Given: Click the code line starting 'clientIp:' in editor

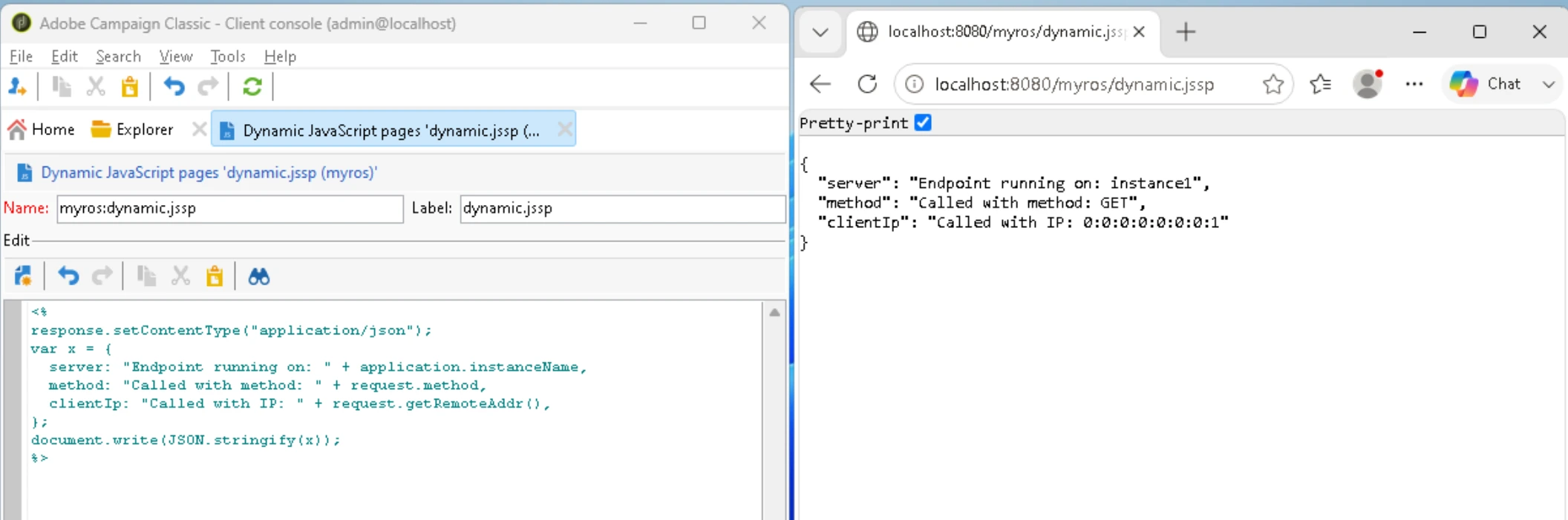Looking at the screenshot, I should [299, 403].
